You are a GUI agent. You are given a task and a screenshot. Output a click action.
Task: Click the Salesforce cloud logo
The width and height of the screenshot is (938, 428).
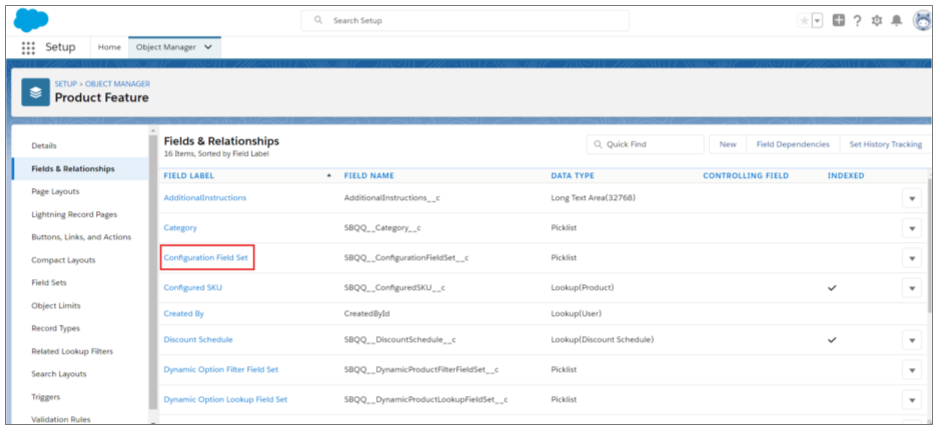coord(31,20)
